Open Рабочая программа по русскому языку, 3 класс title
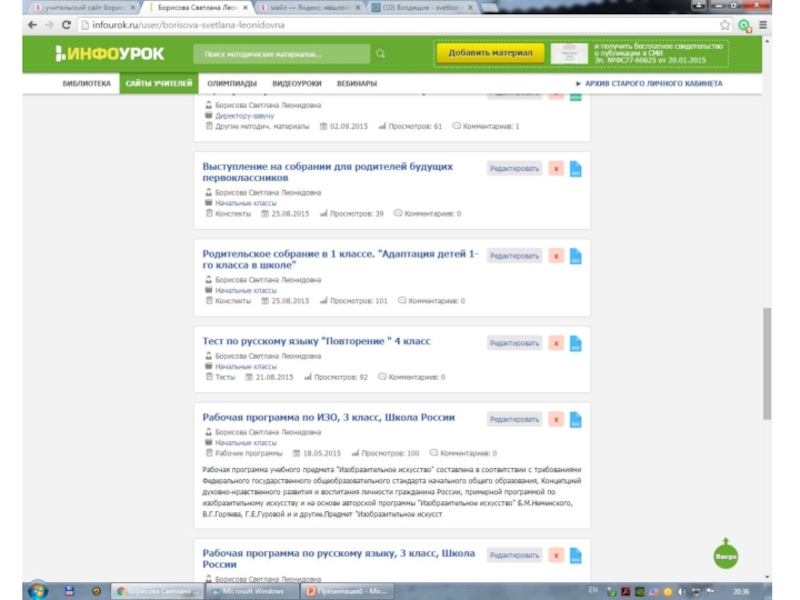This screenshot has height=600, width=800. (x=339, y=559)
